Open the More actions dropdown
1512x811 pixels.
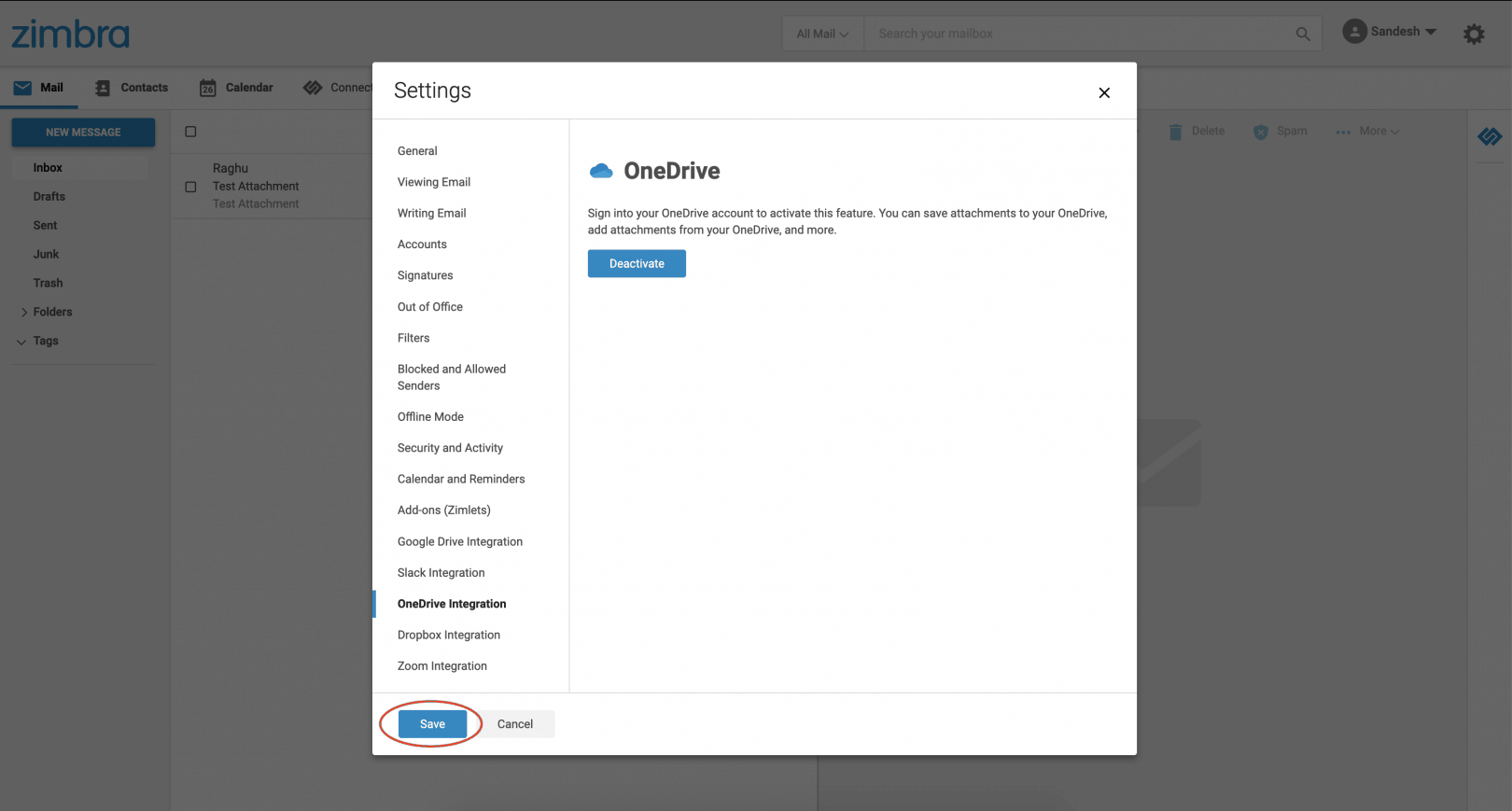click(x=1379, y=132)
